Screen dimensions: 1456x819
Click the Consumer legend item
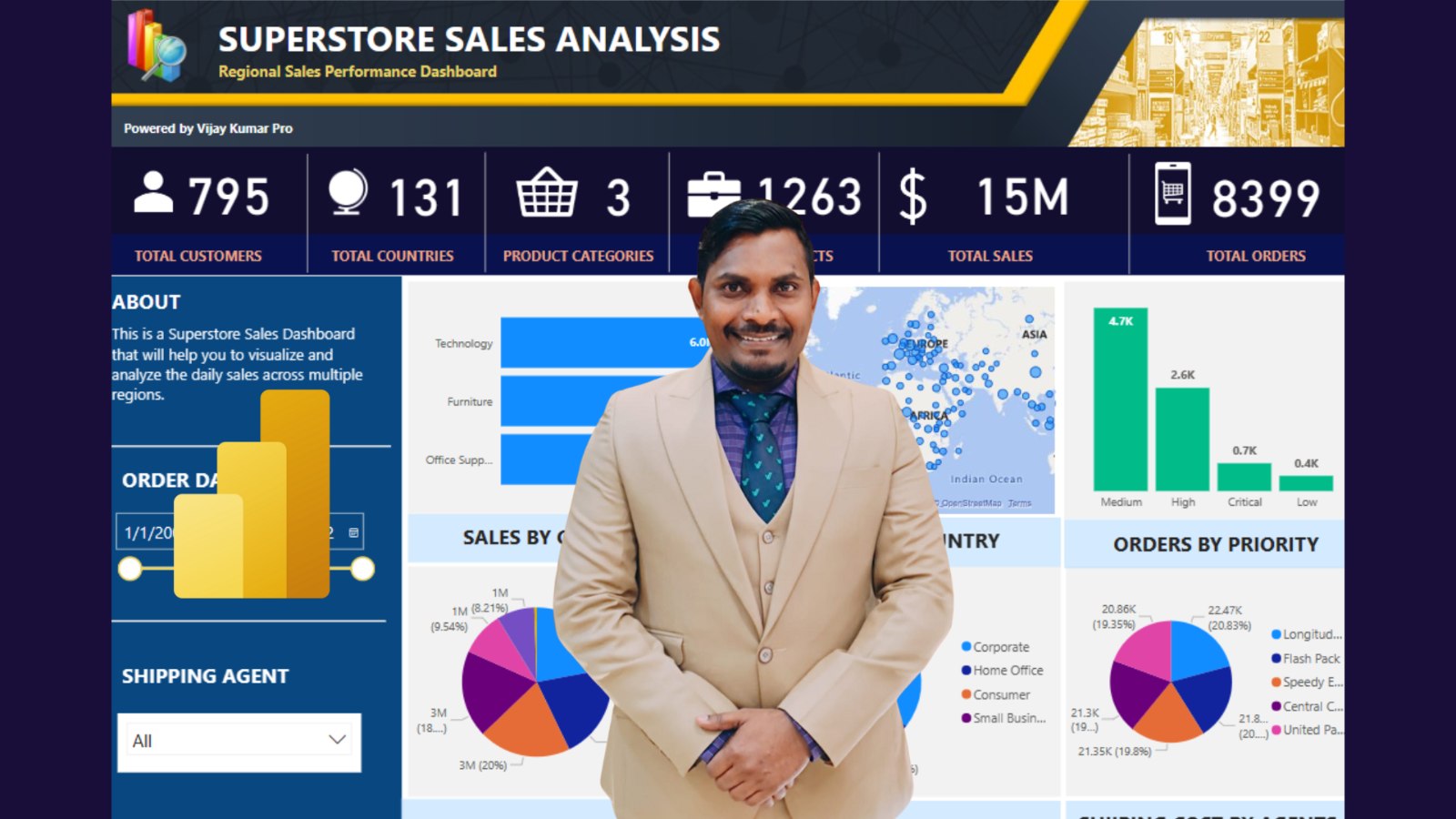pos(996,694)
